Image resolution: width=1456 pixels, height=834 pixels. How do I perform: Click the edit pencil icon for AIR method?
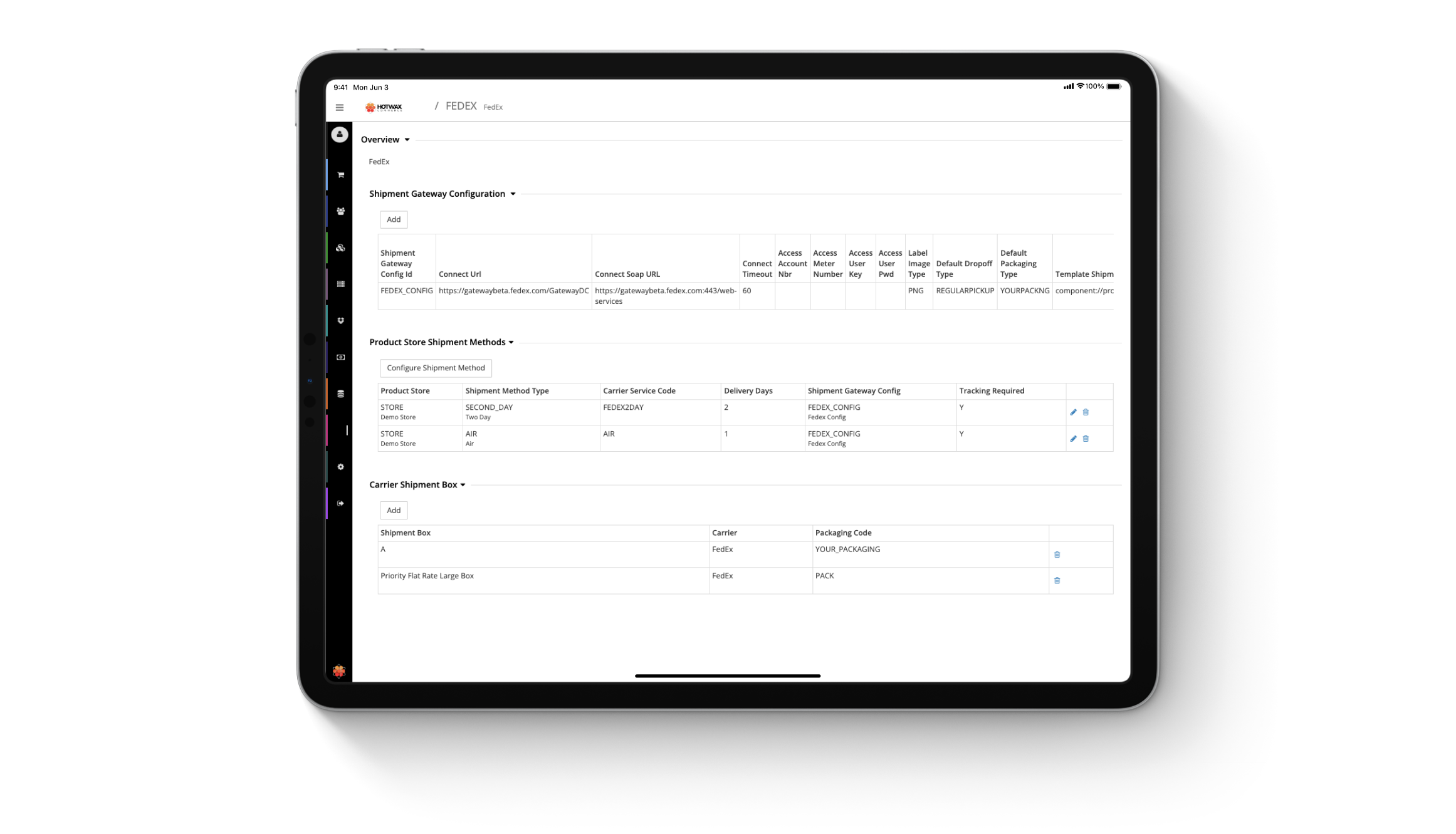(1073, 438)
